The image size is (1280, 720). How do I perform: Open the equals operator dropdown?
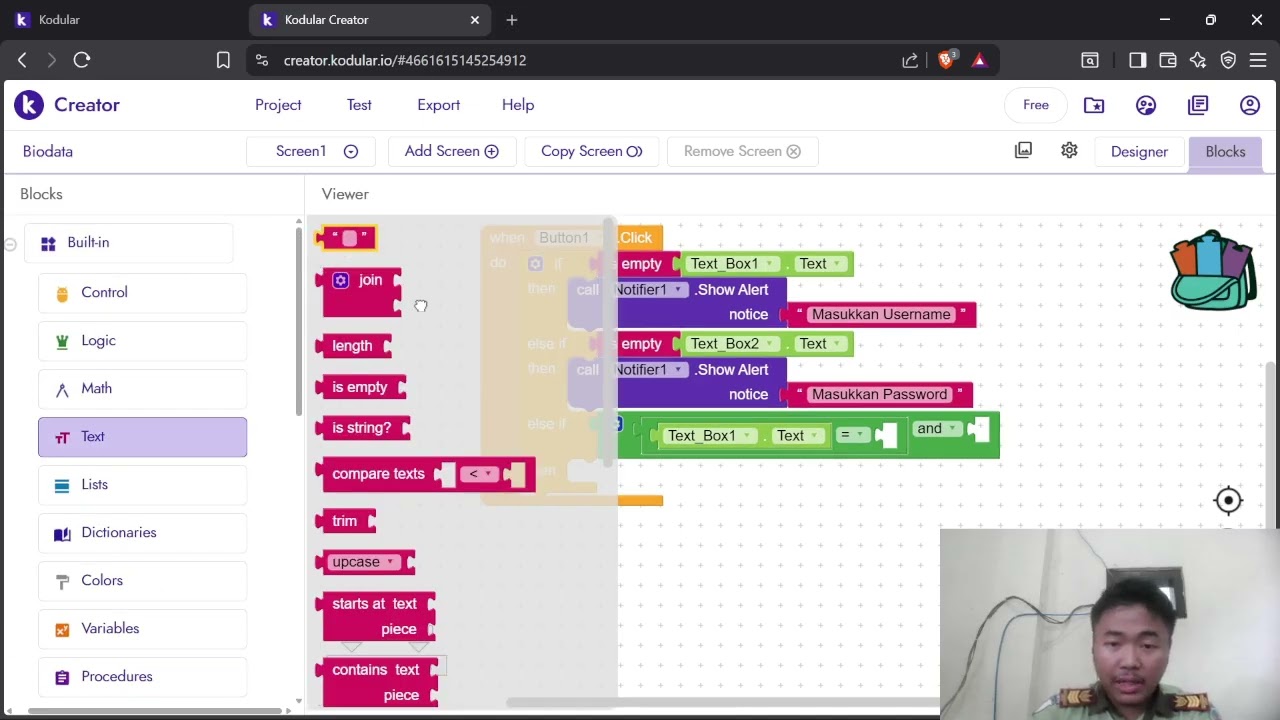point(853,435)
